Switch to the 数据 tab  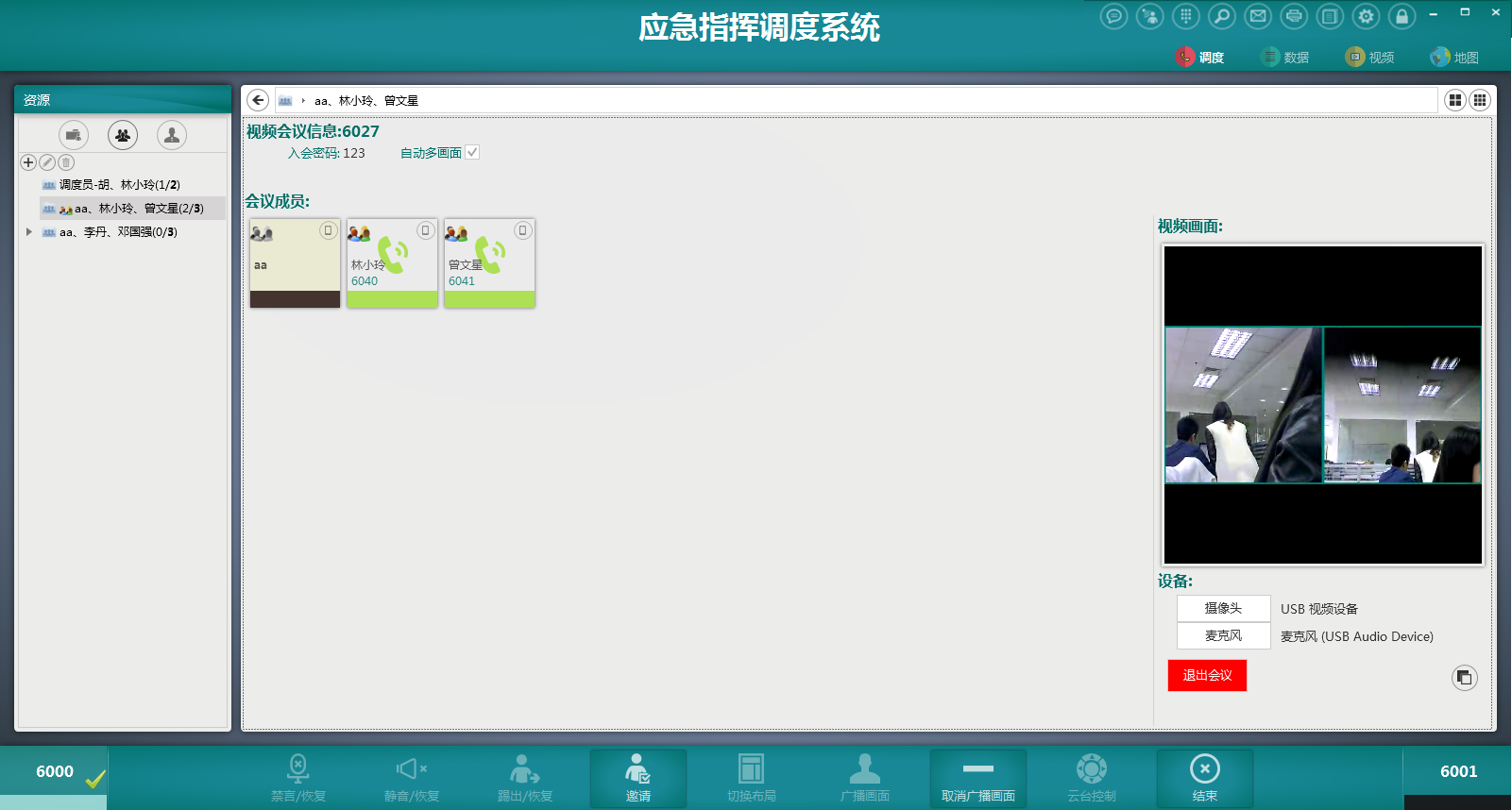click(1285, 58)
